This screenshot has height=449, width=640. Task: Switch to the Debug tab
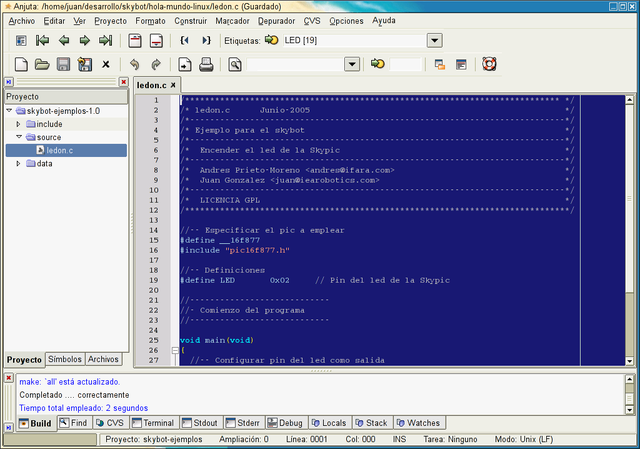(x=285, y=423)
